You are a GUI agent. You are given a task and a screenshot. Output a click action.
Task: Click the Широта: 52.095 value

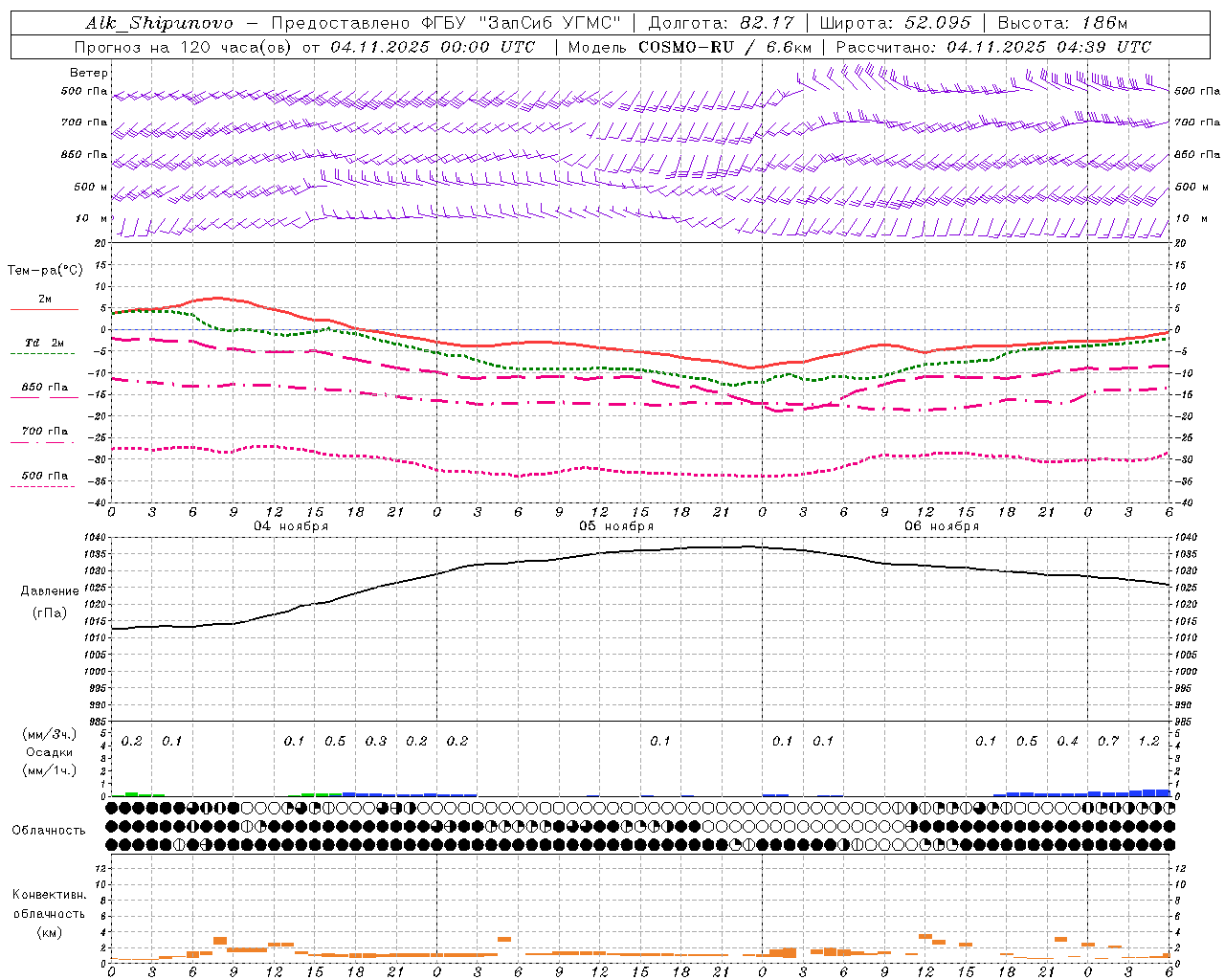click(x=896, y=23)
